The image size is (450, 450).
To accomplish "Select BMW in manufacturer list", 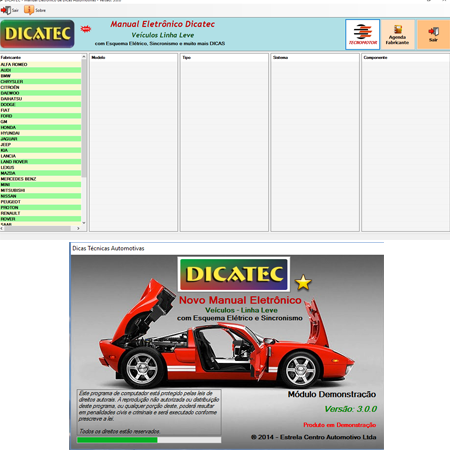I will [x=40, y=76].
